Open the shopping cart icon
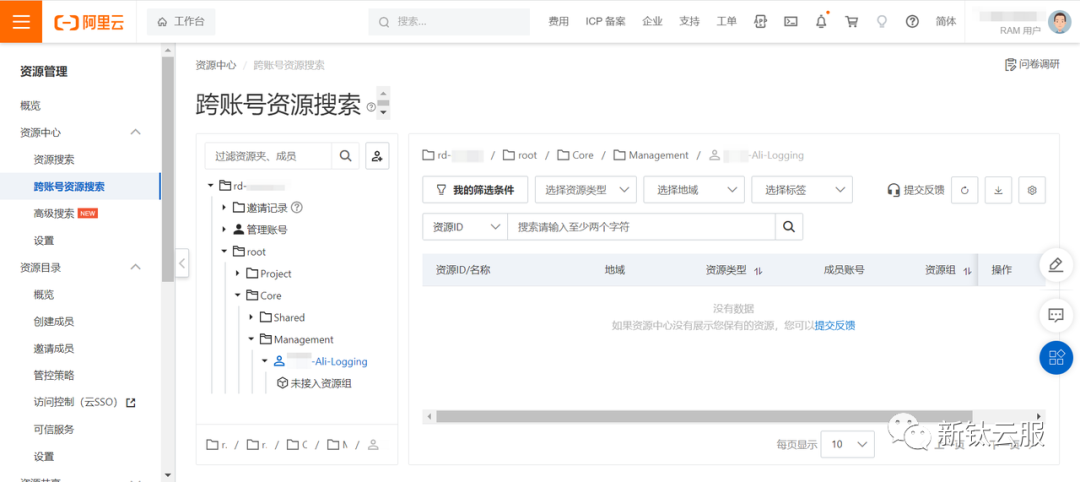1080x482 pixels. click(x=851, y=22)
